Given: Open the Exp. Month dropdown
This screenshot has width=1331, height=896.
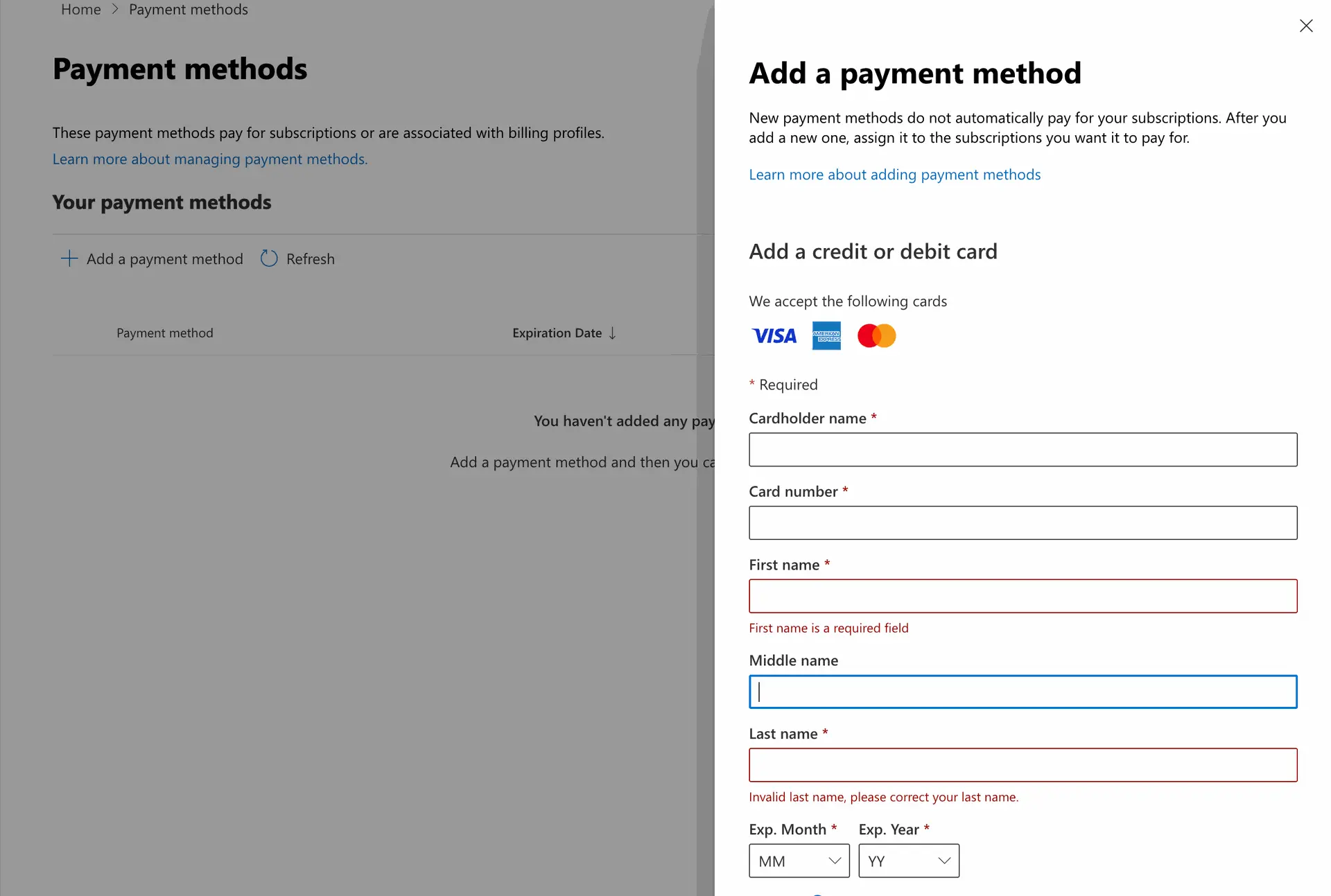Looking at the screenshot, I should pyautogui.click(x=799, y=861).
